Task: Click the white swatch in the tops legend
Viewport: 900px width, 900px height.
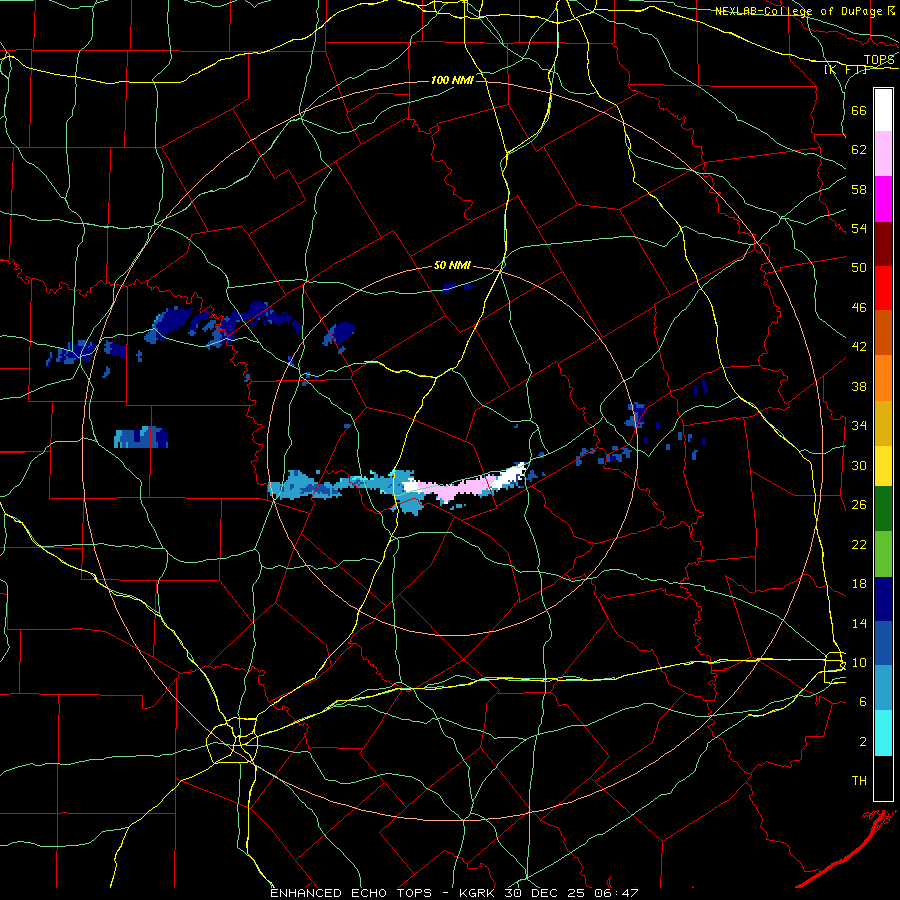Action: coord(883,110)
